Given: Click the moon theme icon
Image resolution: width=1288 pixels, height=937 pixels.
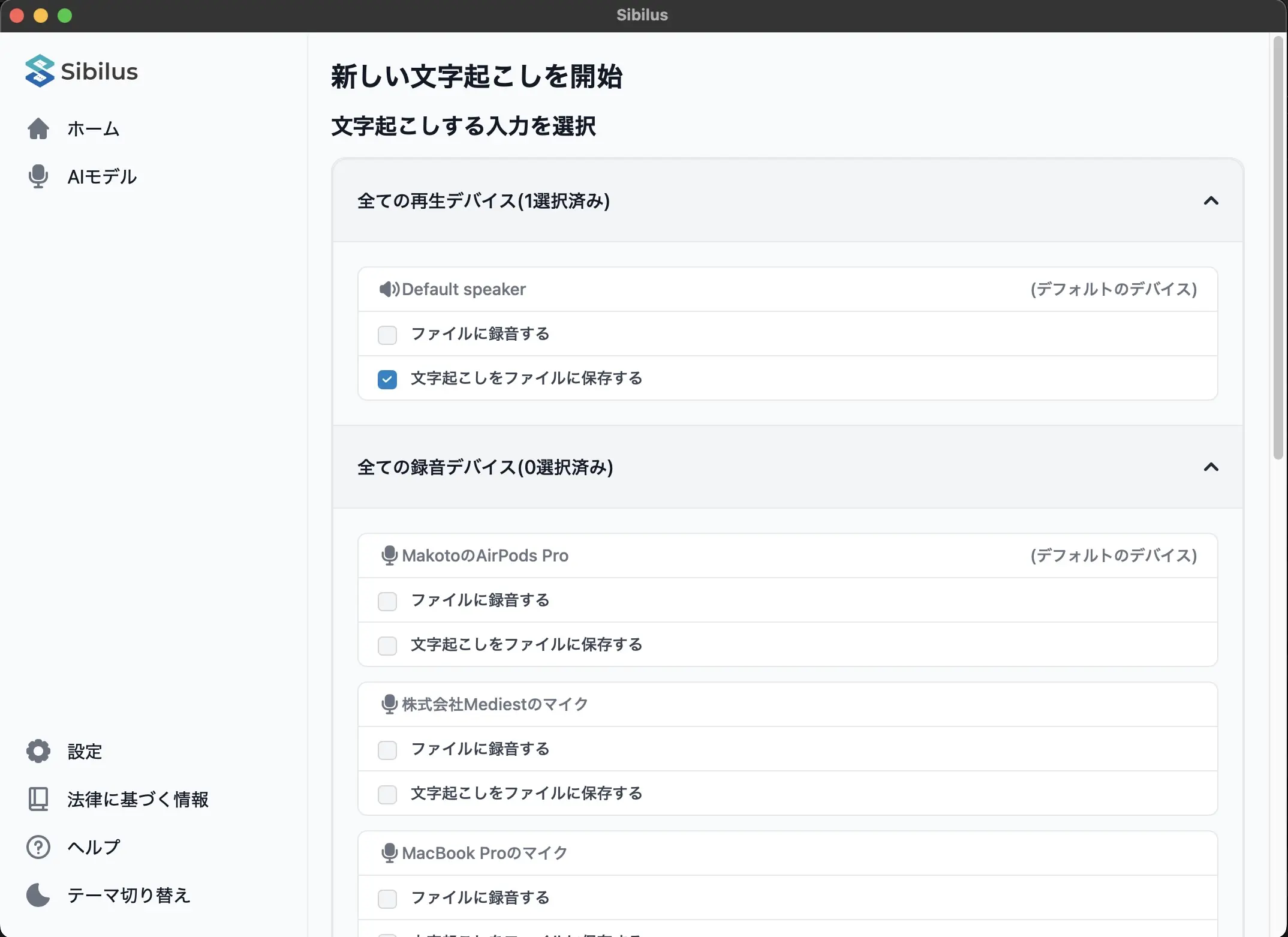Looking at the screenshot, I should [38, 895].
